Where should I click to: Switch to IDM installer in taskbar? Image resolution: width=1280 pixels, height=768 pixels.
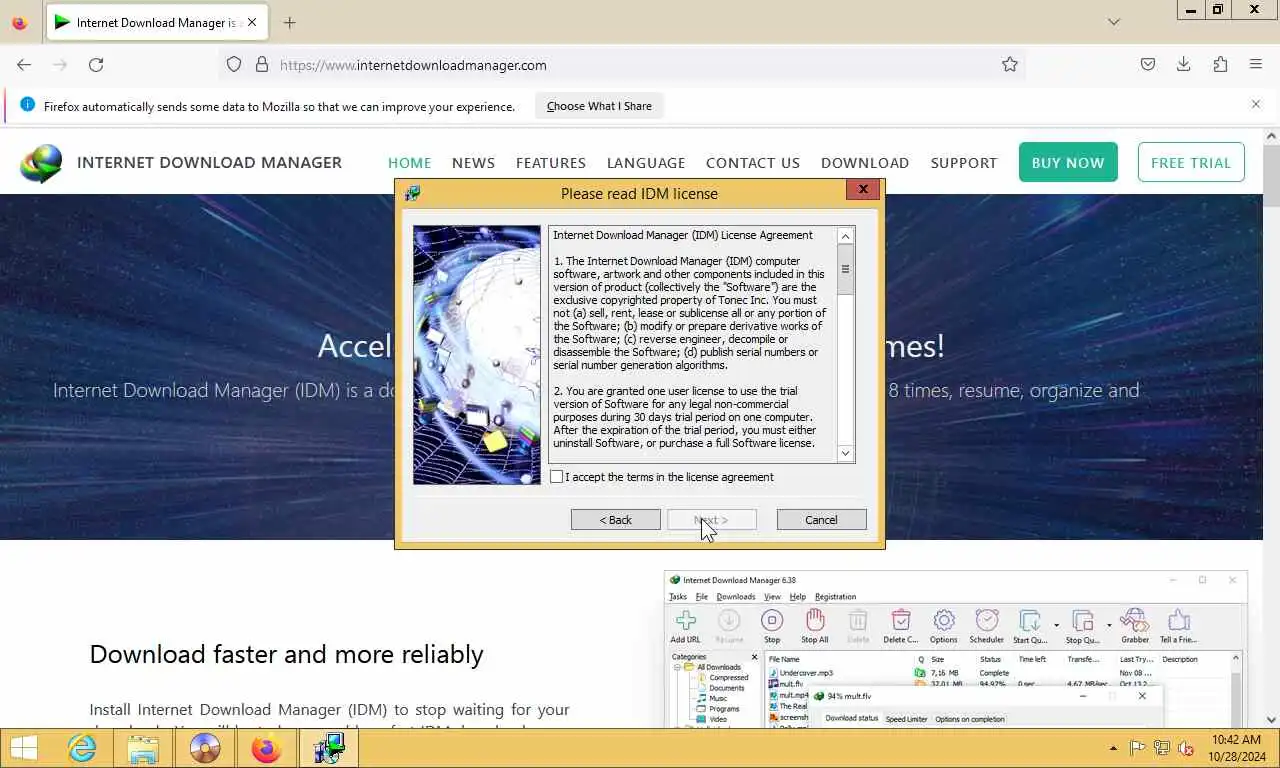(328, 748)
